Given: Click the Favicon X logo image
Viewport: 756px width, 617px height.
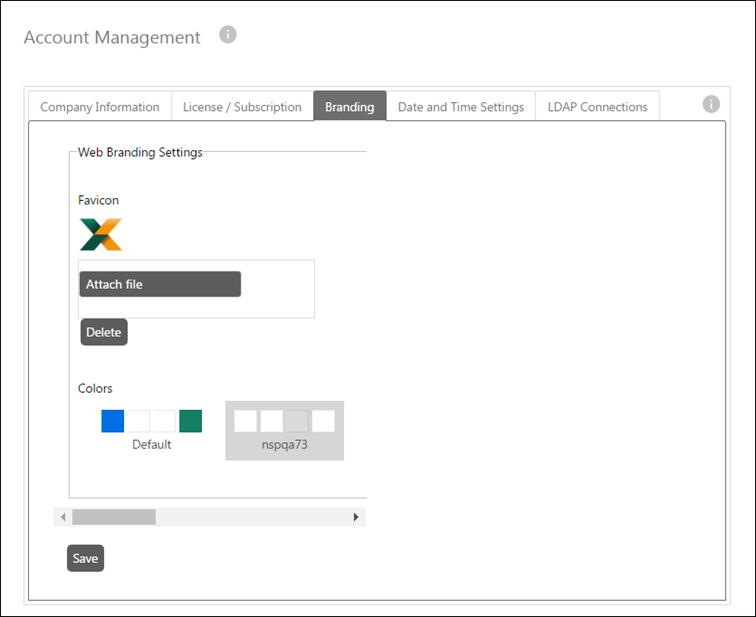Looking at the screenshot, I should click(101, 235).
